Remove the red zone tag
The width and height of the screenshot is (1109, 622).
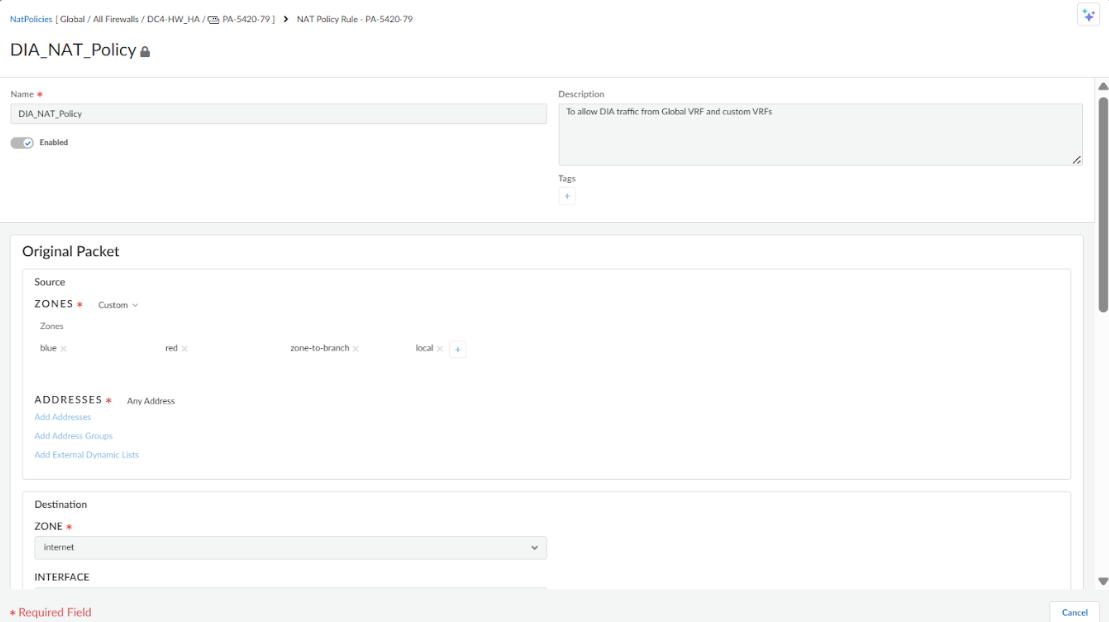pos(185,349)
